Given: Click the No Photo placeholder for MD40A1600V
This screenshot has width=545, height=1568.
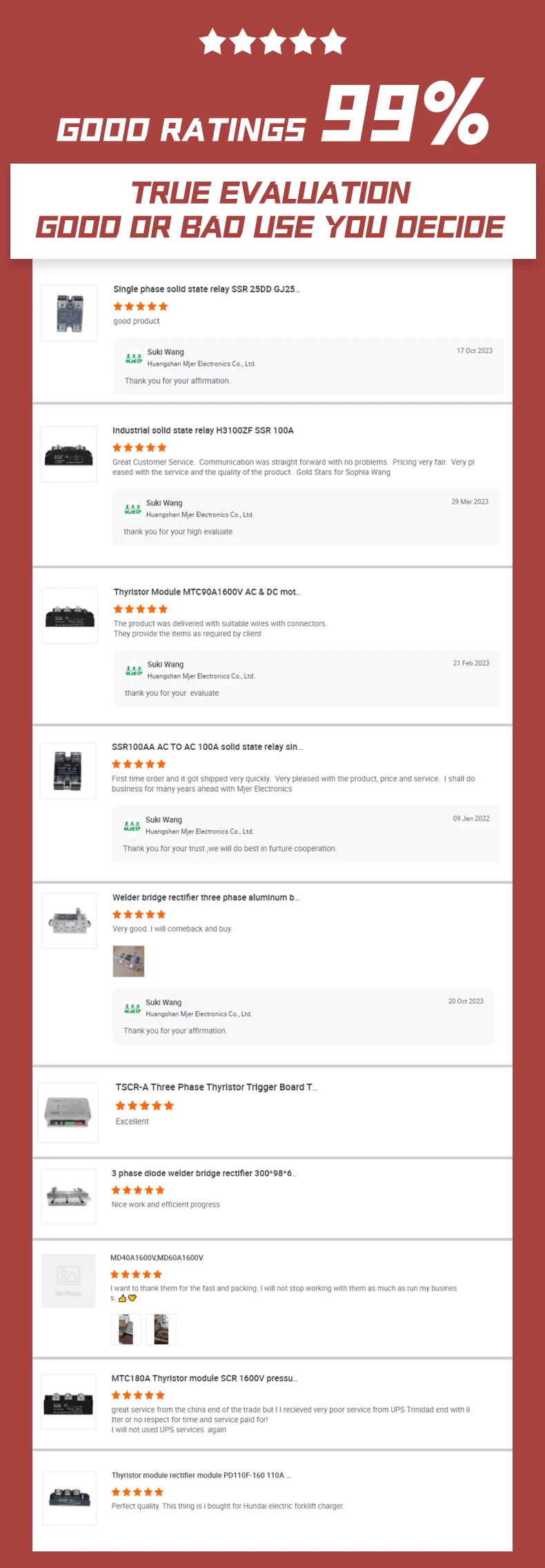Looking at the screenshot, I should [68, 1280].
